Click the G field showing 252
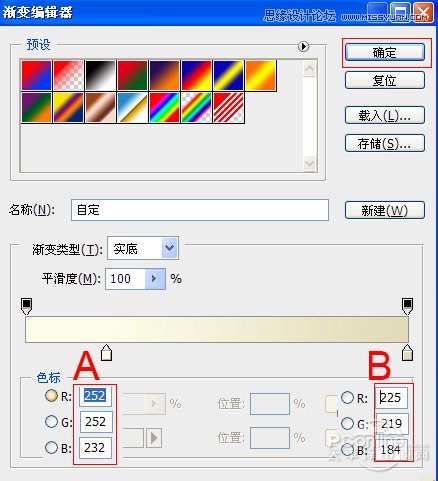 pos(96,422)
